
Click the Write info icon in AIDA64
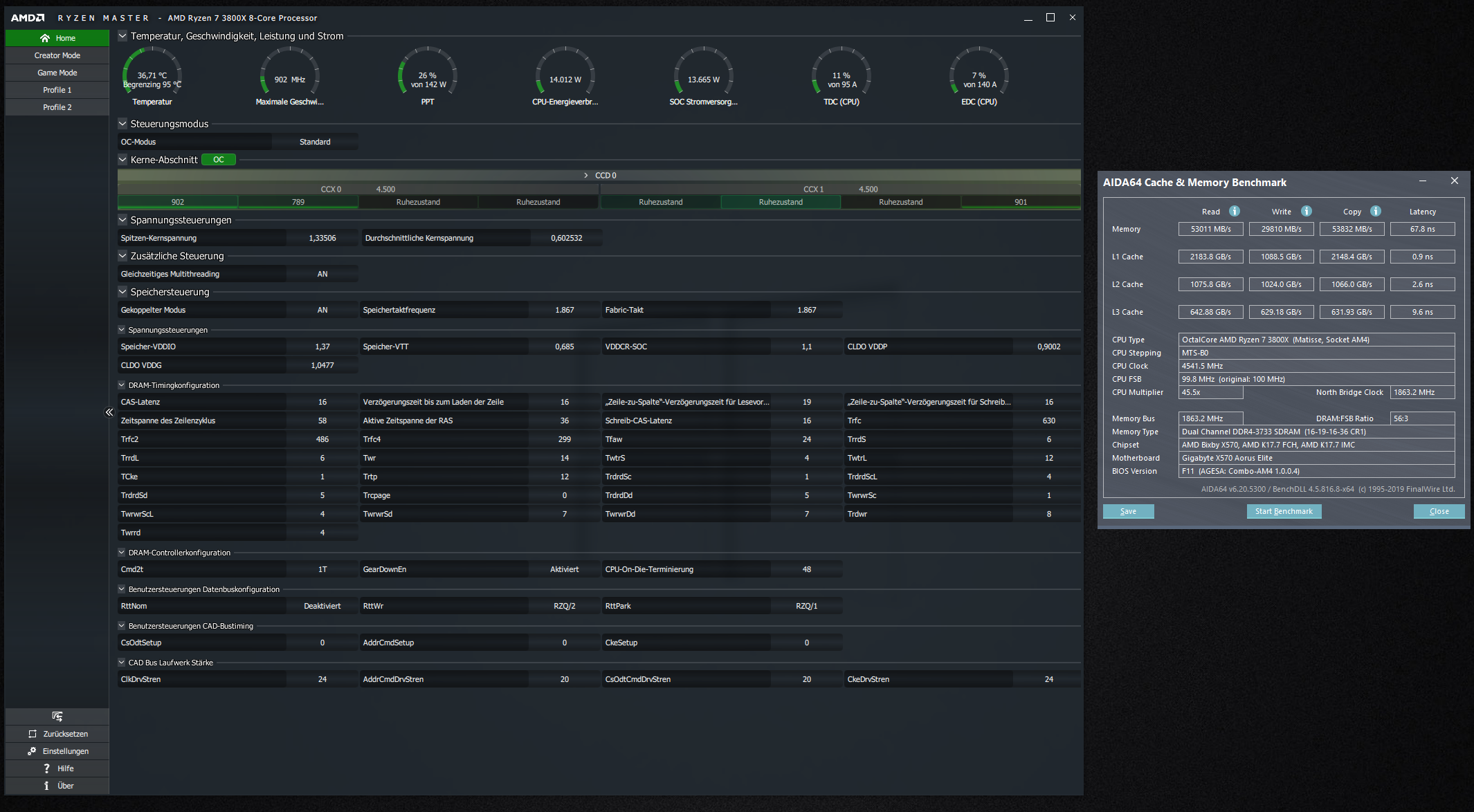tap(1307, 211)
